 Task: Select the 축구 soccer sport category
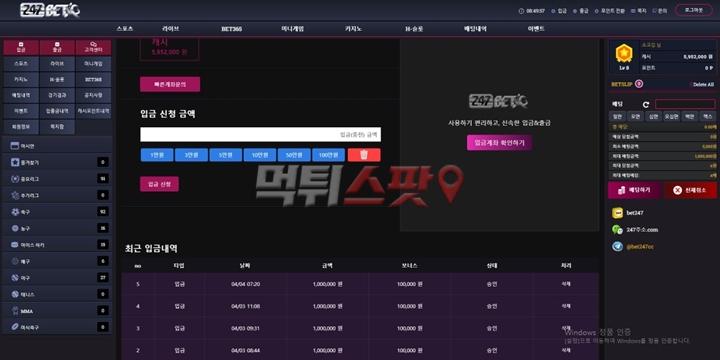coord(57,212)
